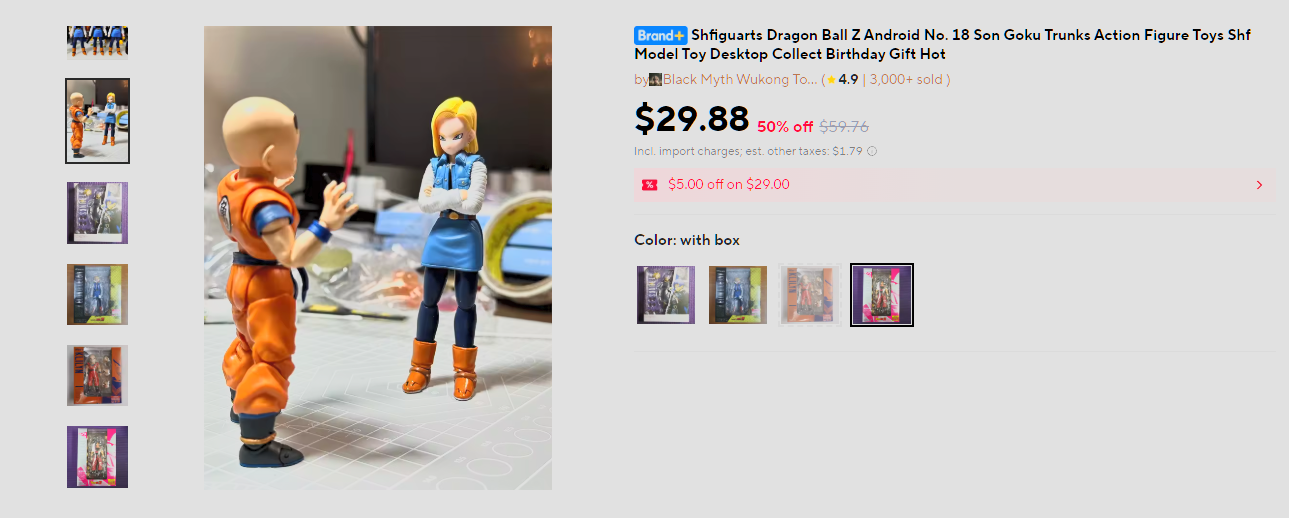The width and height of the screenshot is (1289, 518).
Task: Click the Brand+ badge icon
Action: coord(660,35)
